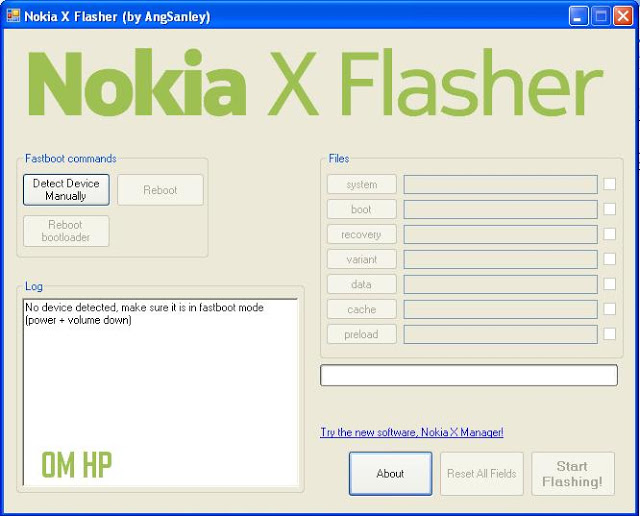This screenshot has height=516, width=640.
Task: Click the variant file button
Action: point(362,259)
